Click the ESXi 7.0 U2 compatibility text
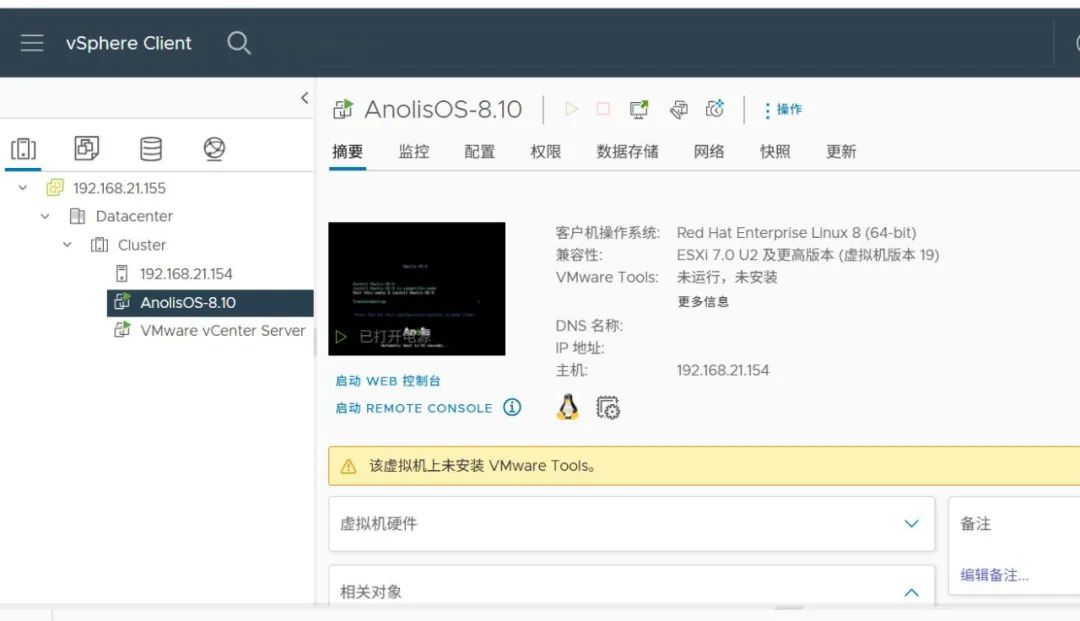This screenshot has height=621, width=1080. coord(808,255)
